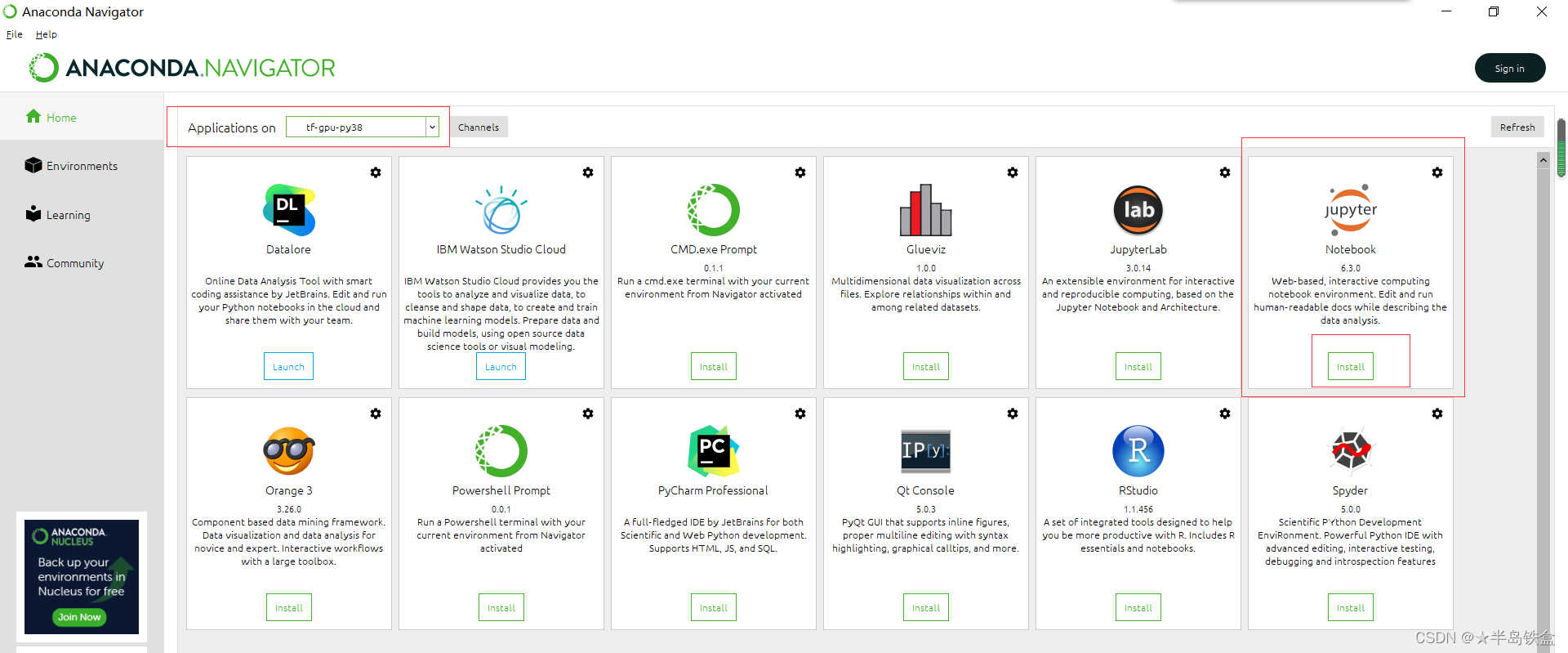Viewport: 1568px width, 653px height.
Task: Launch Datalore
Action: coord(288,366)
